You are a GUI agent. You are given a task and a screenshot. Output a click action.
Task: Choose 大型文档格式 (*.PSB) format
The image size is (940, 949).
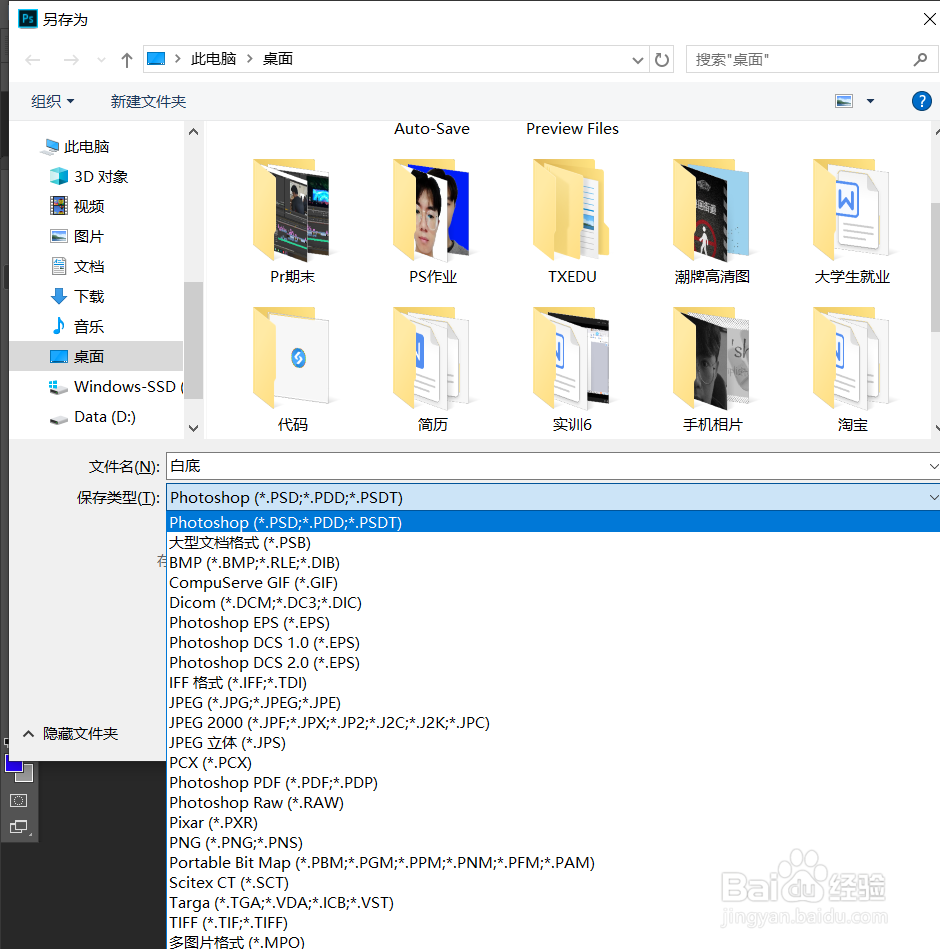tap(553, 543)
